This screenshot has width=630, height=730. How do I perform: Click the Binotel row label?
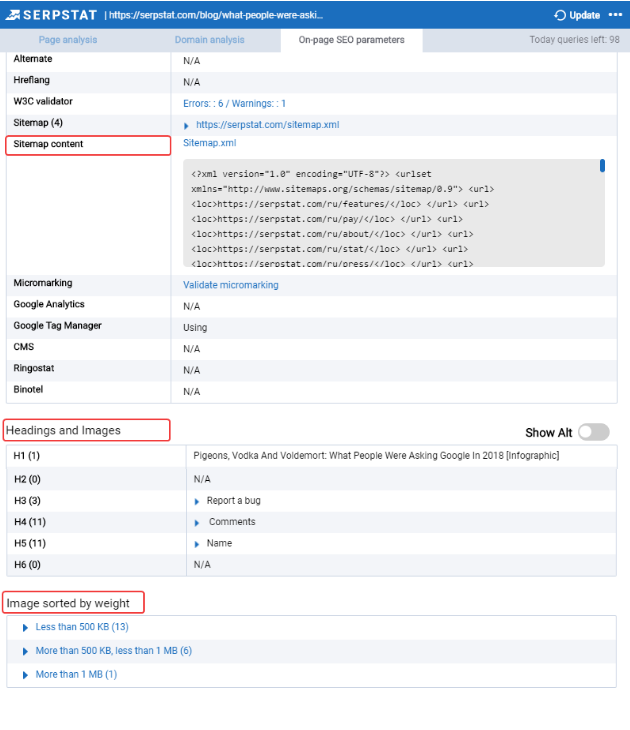coord(28,389)
